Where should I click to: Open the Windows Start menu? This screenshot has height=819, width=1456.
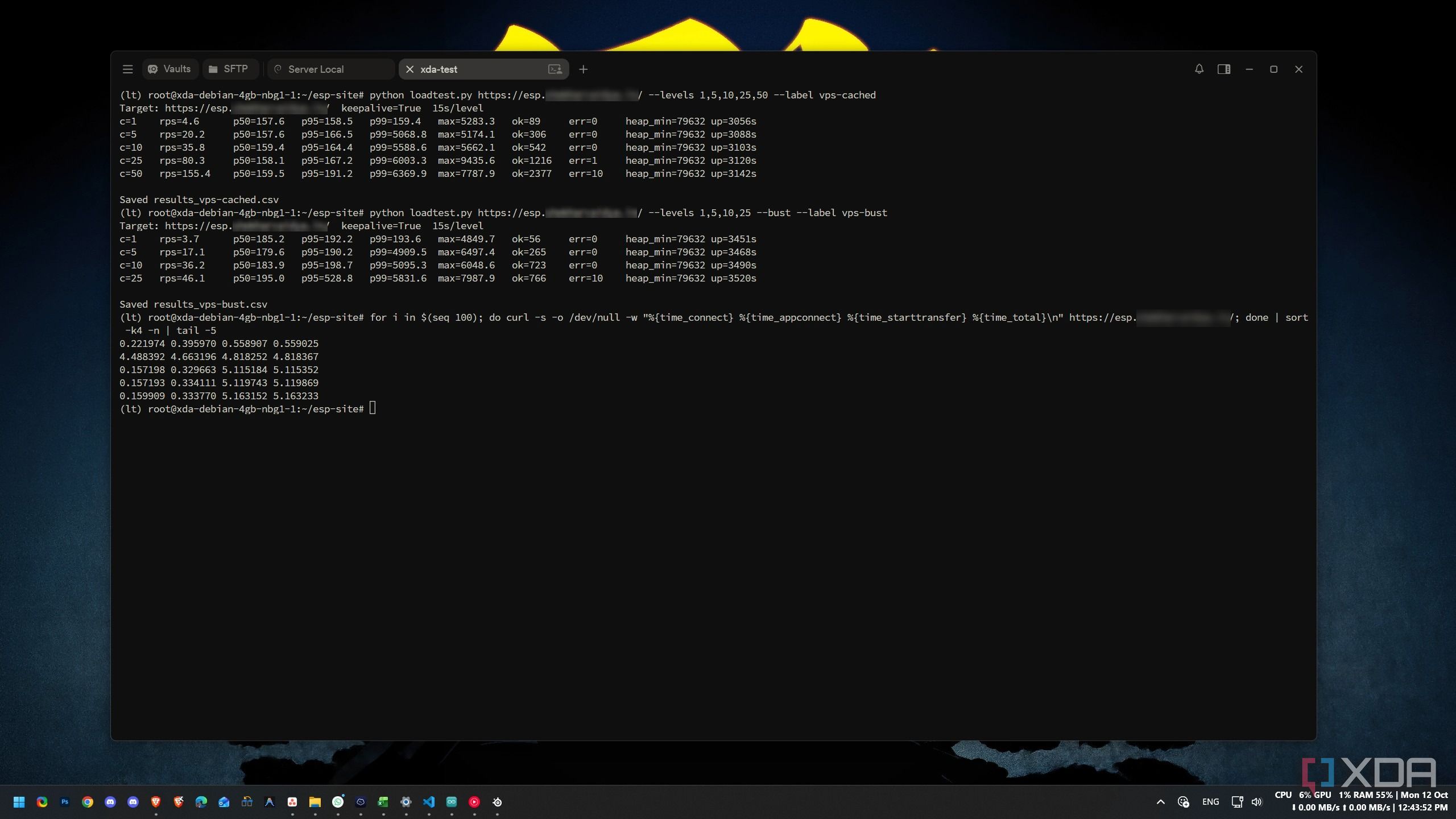(x=19, y=802)
